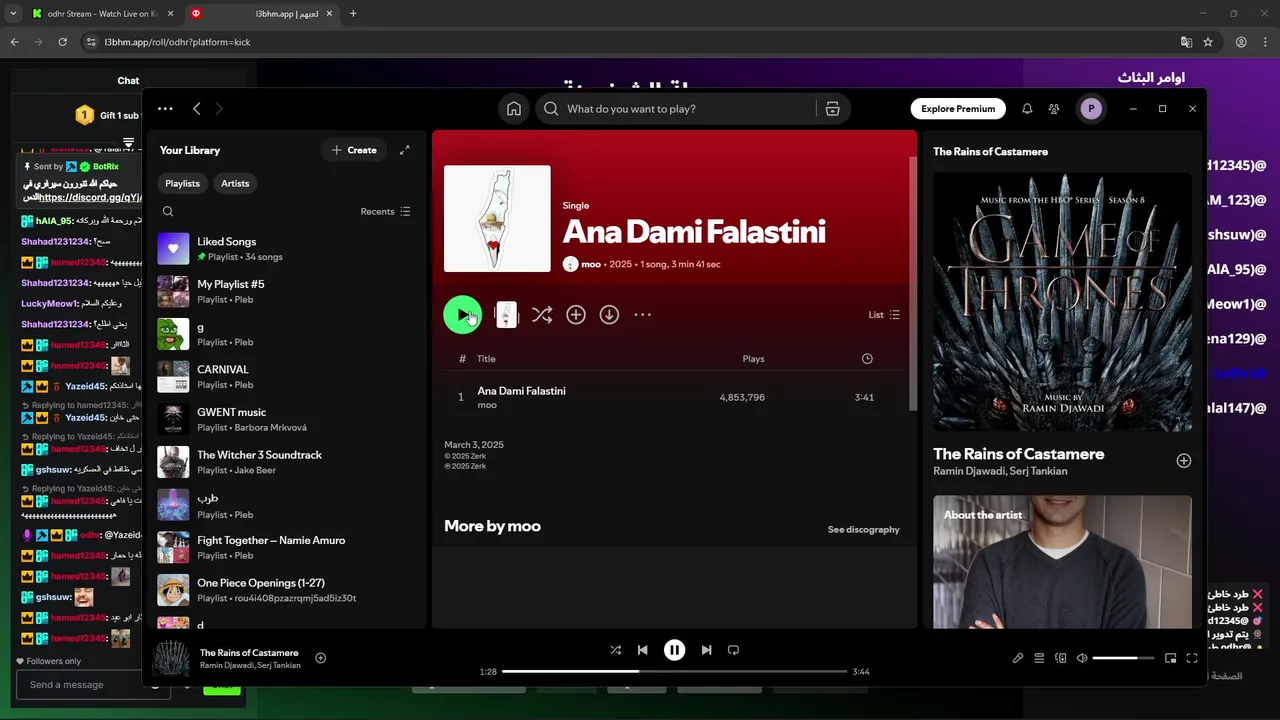Image resolution: width=1280 pixels, height=720 pixels.
Task: Navigate forward in Spotify
Action: coord(219,109)
